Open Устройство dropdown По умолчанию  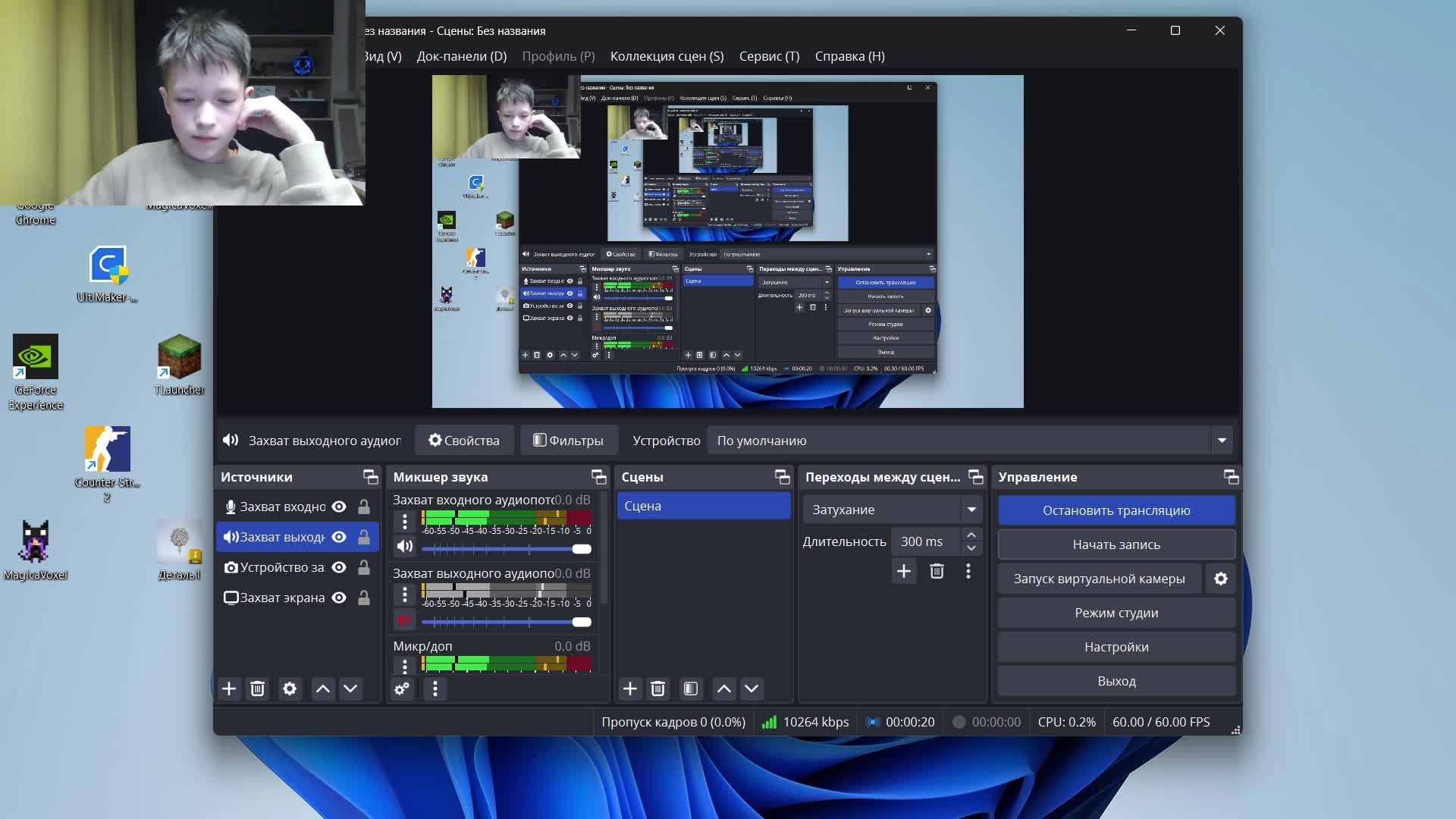coord(969,441)
